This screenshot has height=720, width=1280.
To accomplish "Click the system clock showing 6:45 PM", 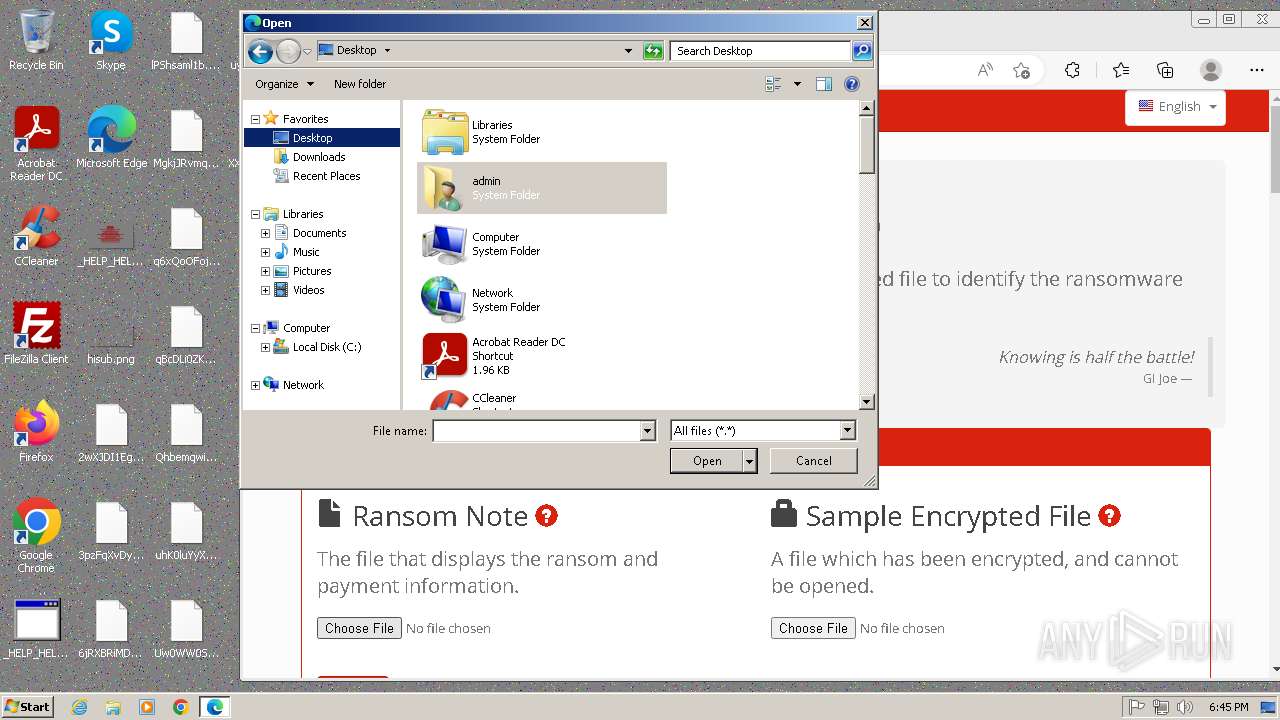I will point(1228,707).
